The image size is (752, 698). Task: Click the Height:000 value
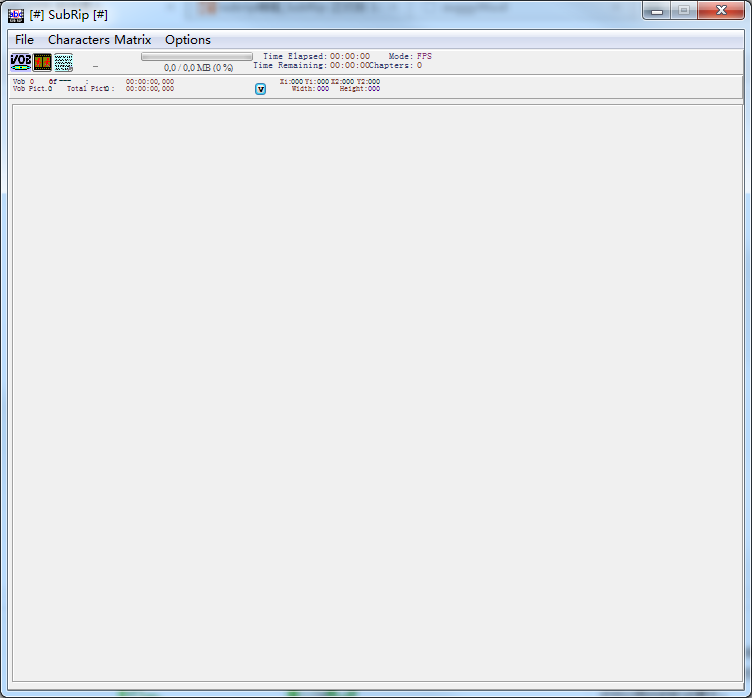click(x=359, y=89)
